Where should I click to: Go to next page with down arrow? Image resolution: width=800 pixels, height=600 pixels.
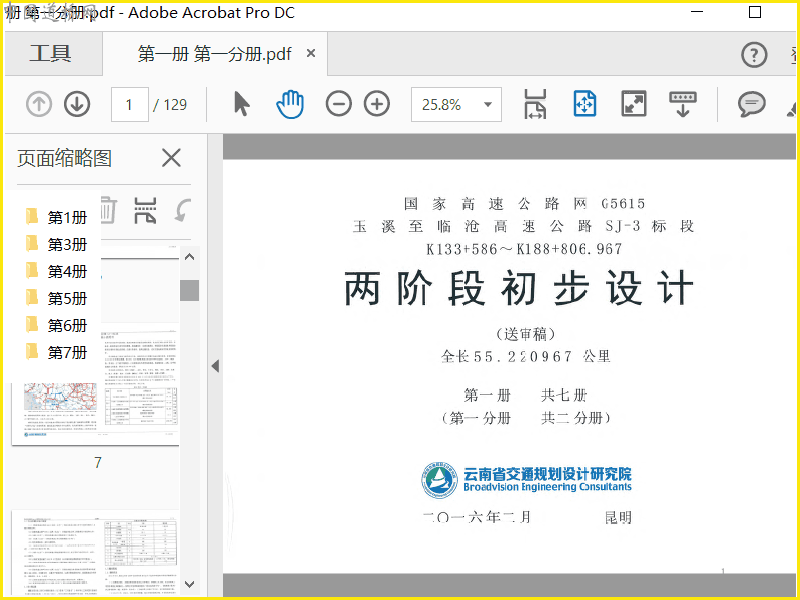click(x=77, y=104)
